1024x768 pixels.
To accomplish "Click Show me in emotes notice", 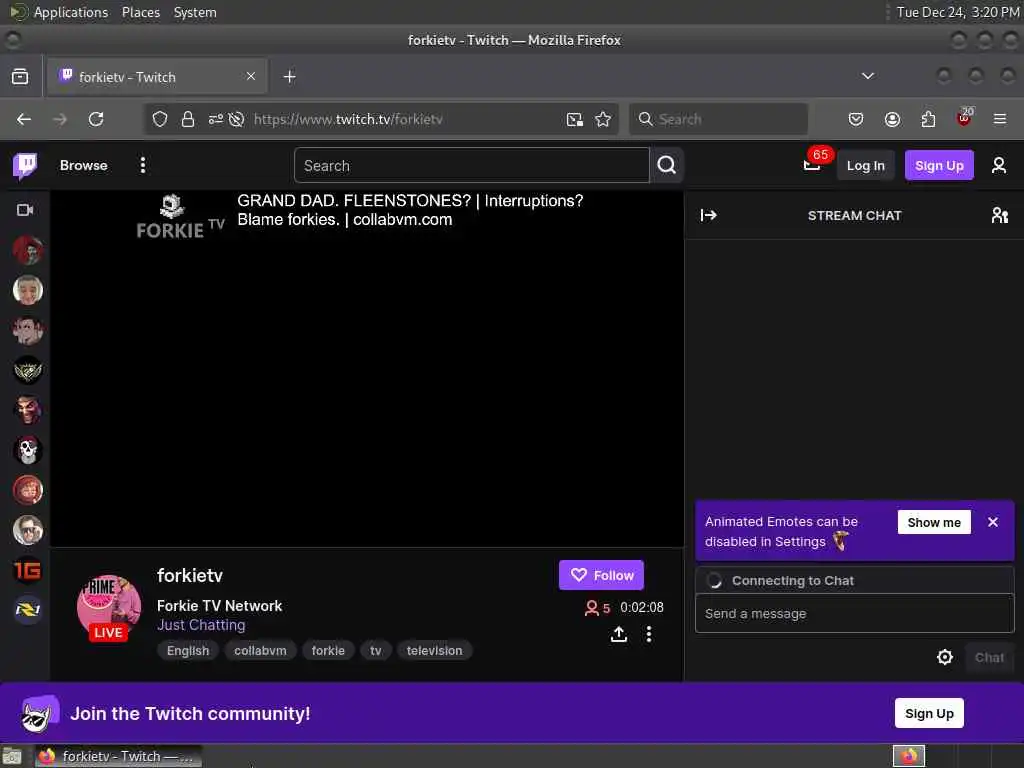I will [x=934, y=522].
